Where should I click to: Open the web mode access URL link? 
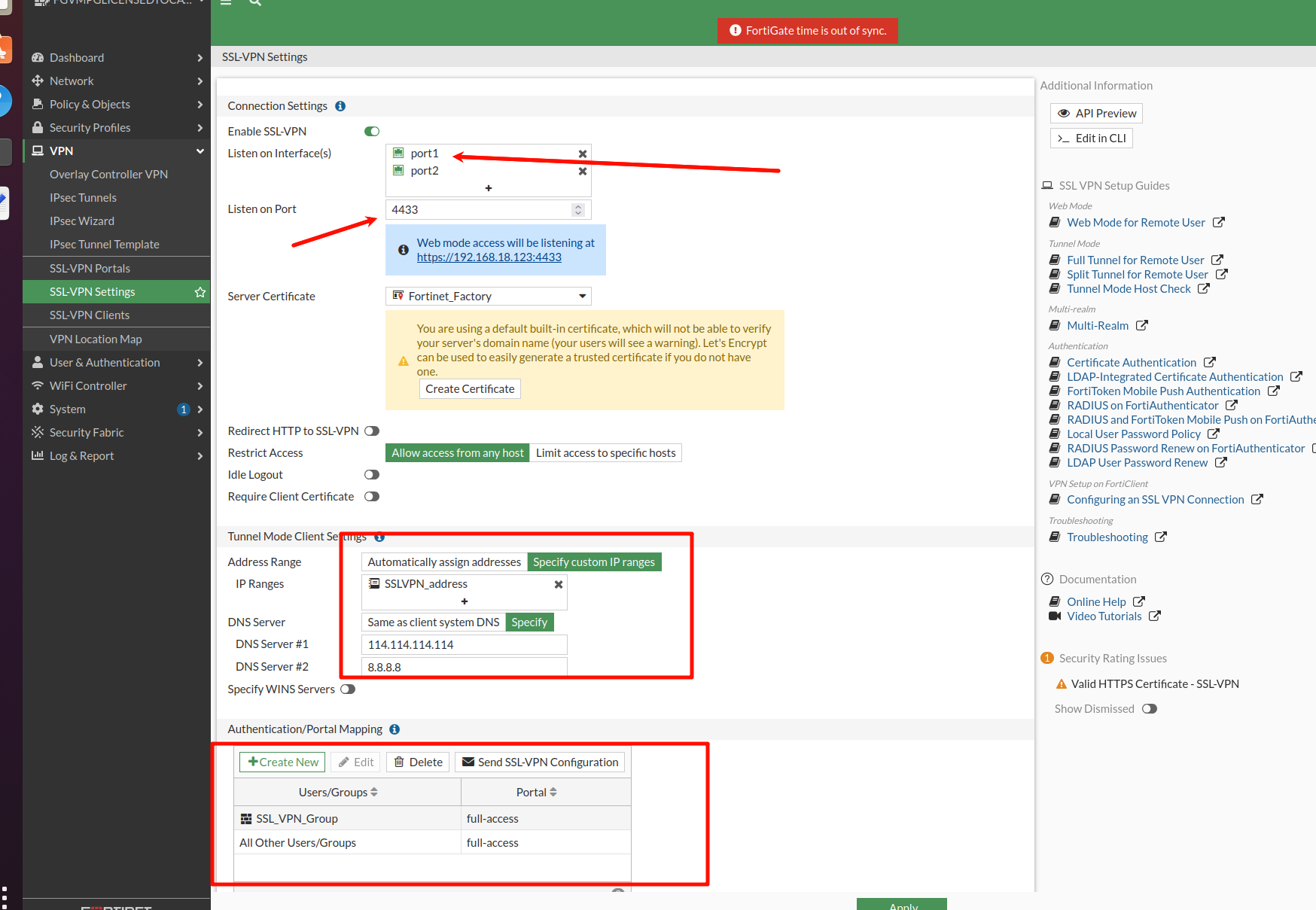[489, 257]
